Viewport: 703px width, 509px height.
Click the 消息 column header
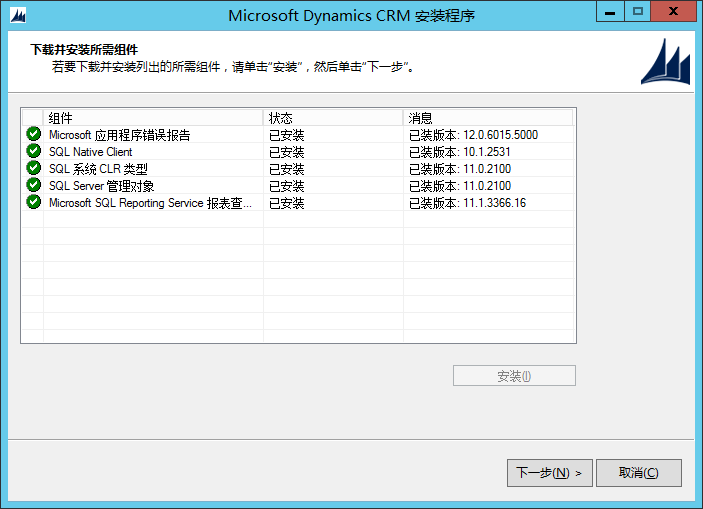488,118
